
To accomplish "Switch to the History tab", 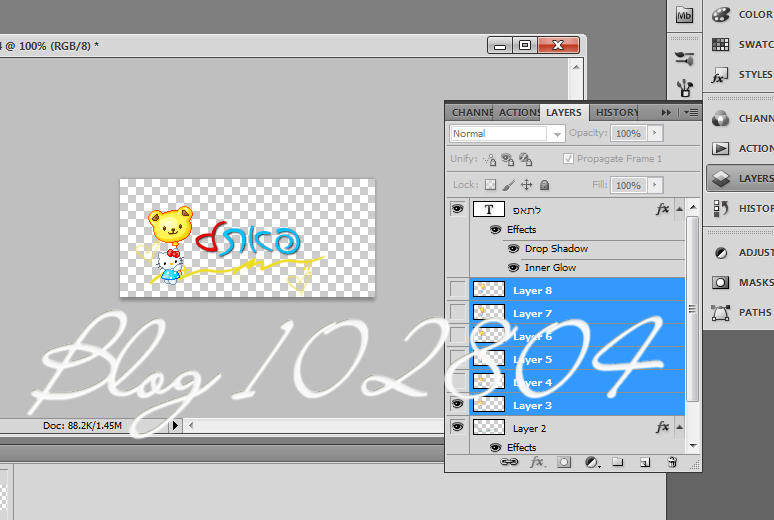I will point(617,113).
